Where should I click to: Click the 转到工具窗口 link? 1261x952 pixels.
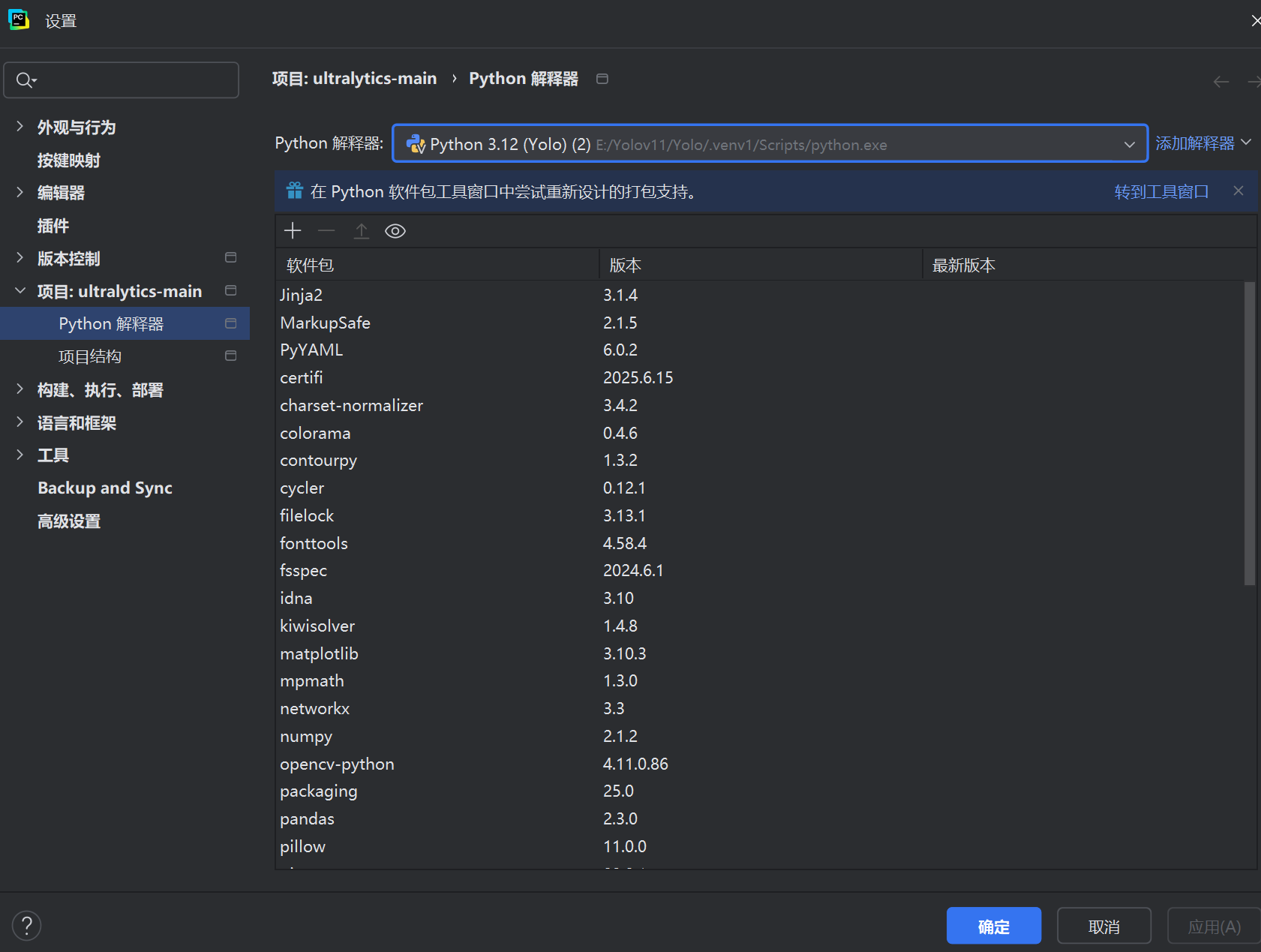click(1161, 191)
